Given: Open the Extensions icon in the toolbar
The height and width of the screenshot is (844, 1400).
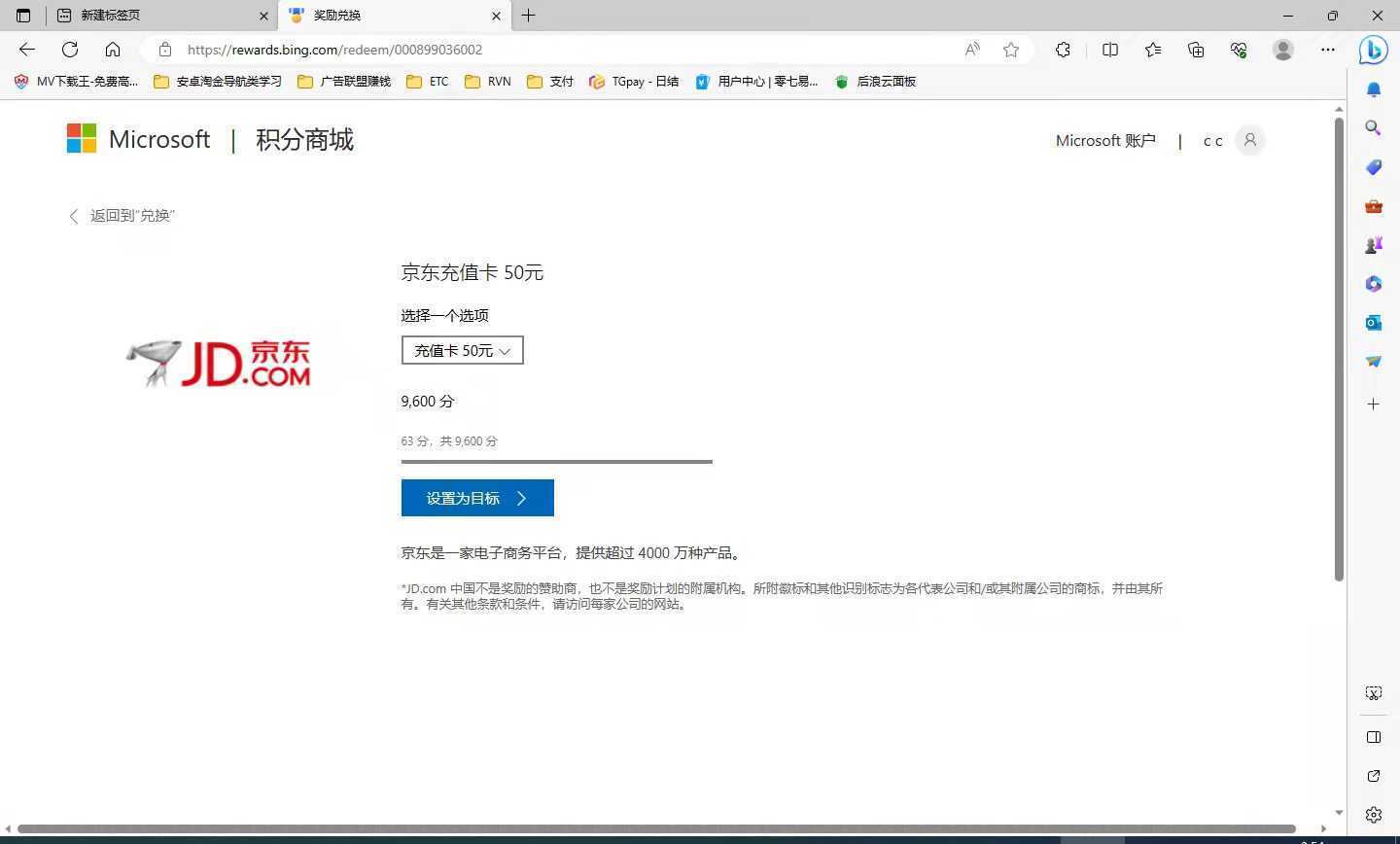Looking at the screenshot, I should tap(1063, 50).
